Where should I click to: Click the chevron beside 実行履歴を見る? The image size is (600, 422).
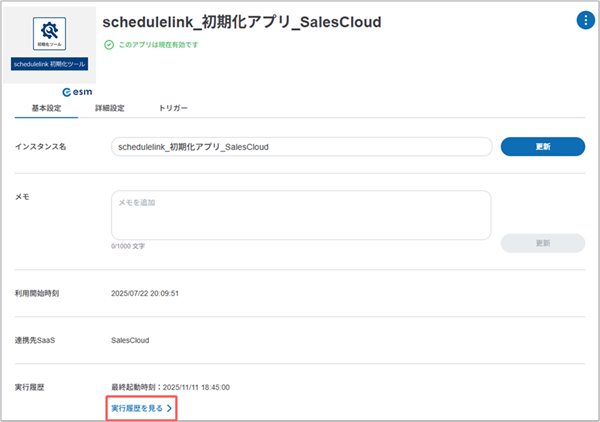tap(170, 408)
